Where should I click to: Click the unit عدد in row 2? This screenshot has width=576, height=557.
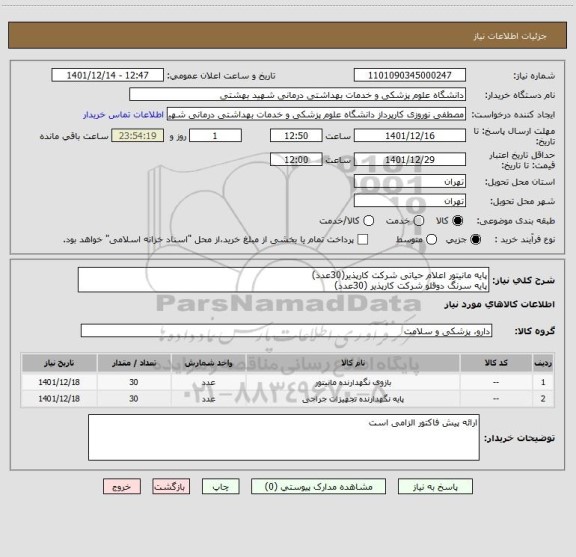pos(208,399)
